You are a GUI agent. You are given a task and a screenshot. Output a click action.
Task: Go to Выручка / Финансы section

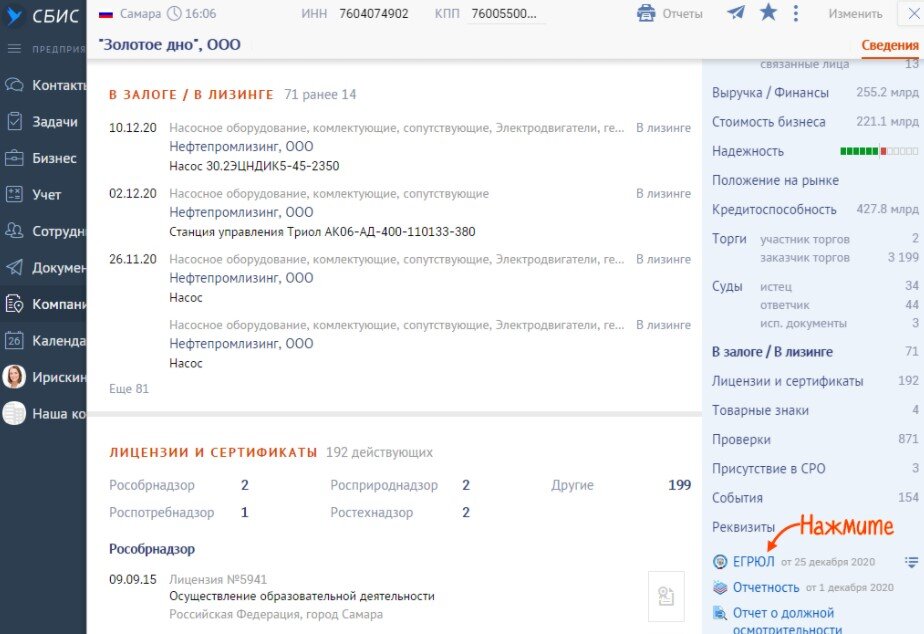[770, 93]
